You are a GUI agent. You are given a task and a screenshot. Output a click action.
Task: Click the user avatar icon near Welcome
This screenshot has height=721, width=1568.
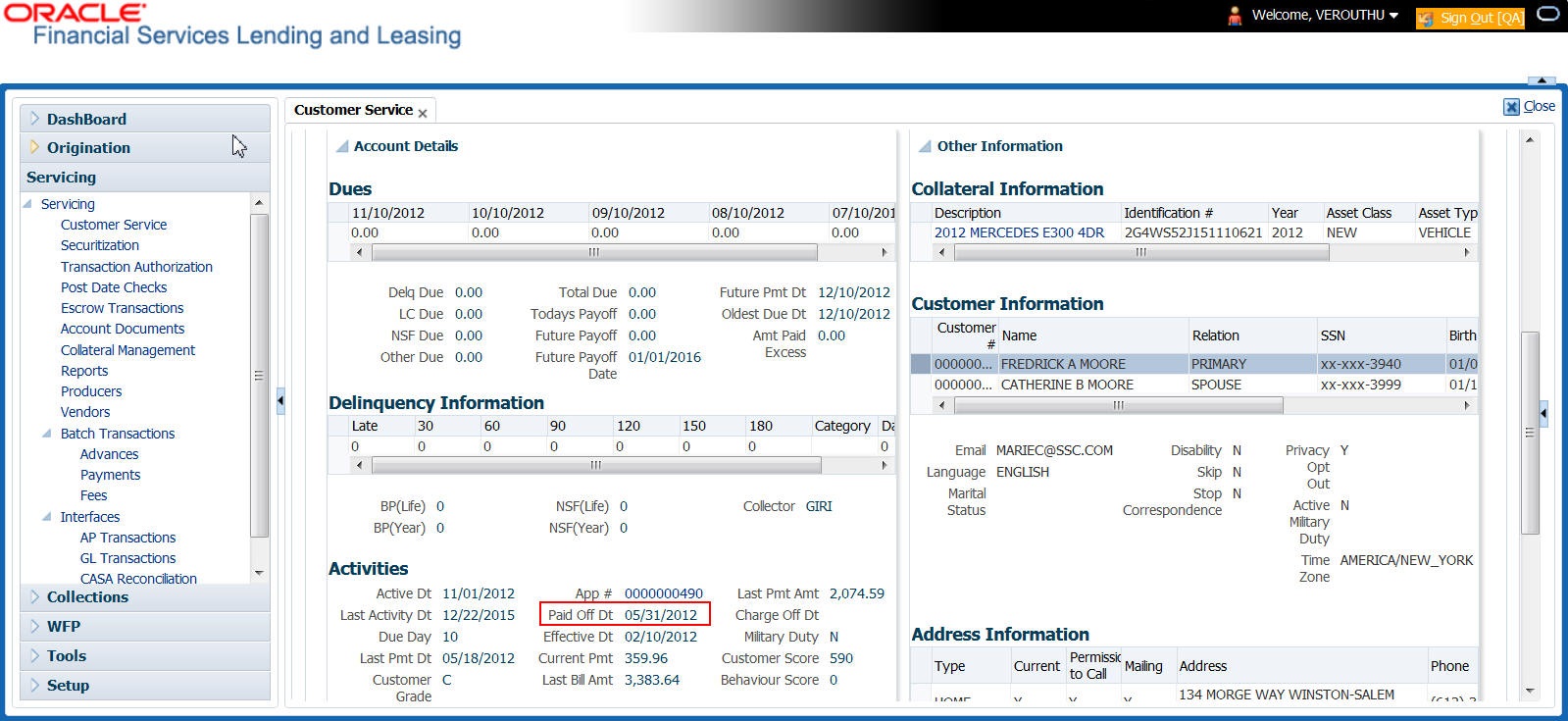point(1235,16)
